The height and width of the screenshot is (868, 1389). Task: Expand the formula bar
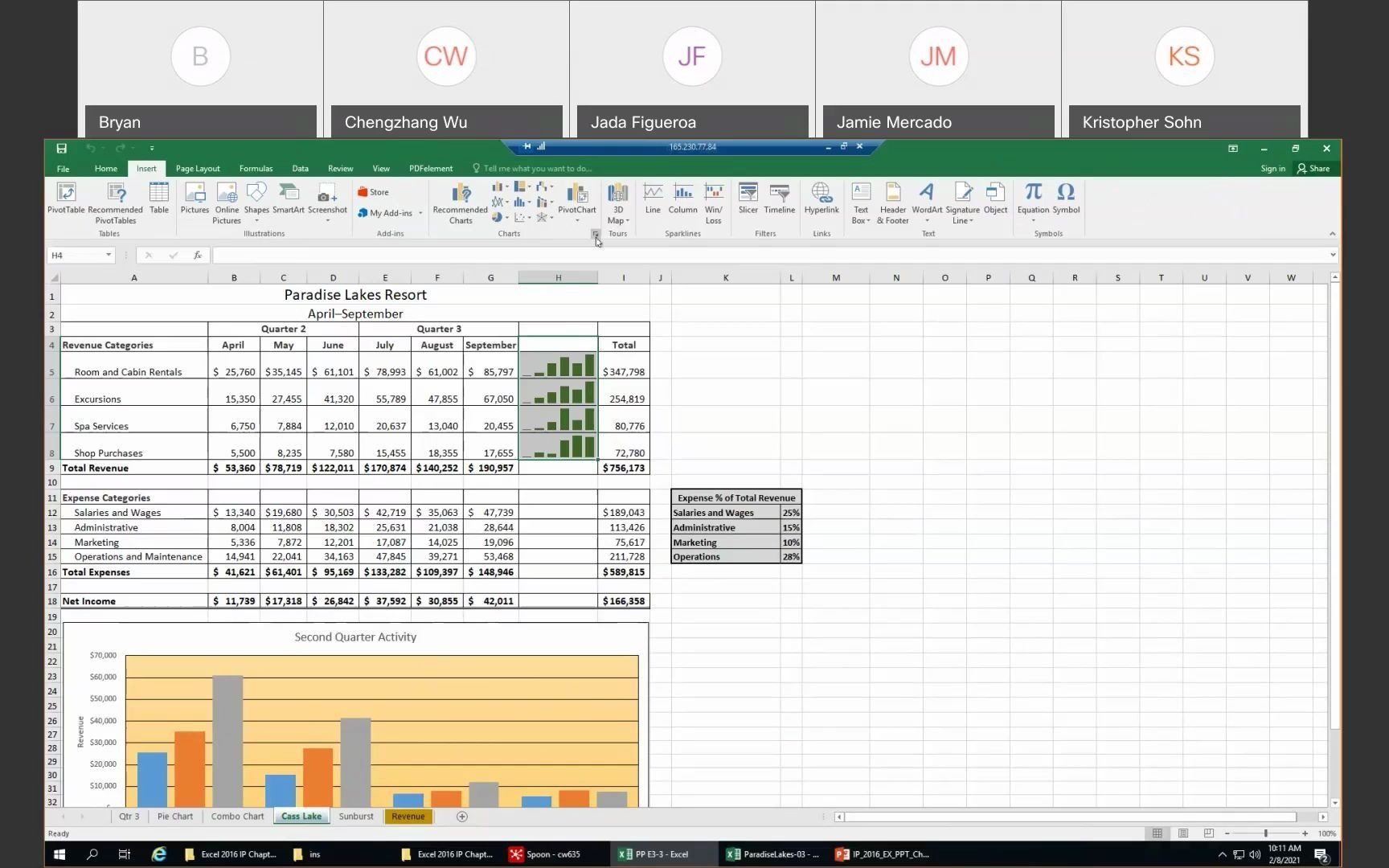click(x=1333, y=255)
